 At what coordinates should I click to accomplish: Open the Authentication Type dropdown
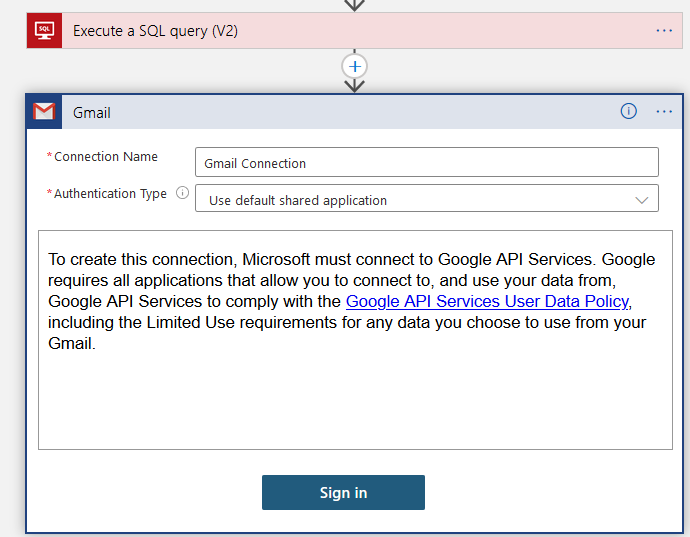(x=426, y=200)
